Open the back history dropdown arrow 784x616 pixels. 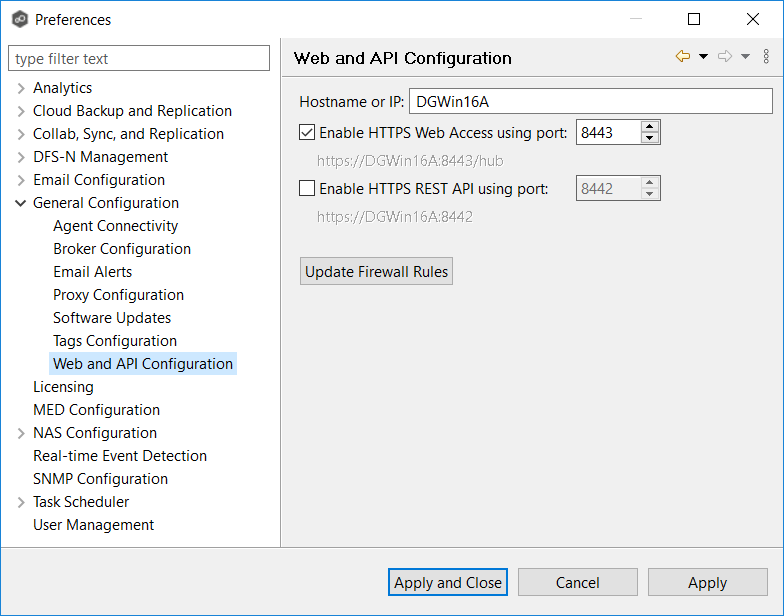pos(704,57)
